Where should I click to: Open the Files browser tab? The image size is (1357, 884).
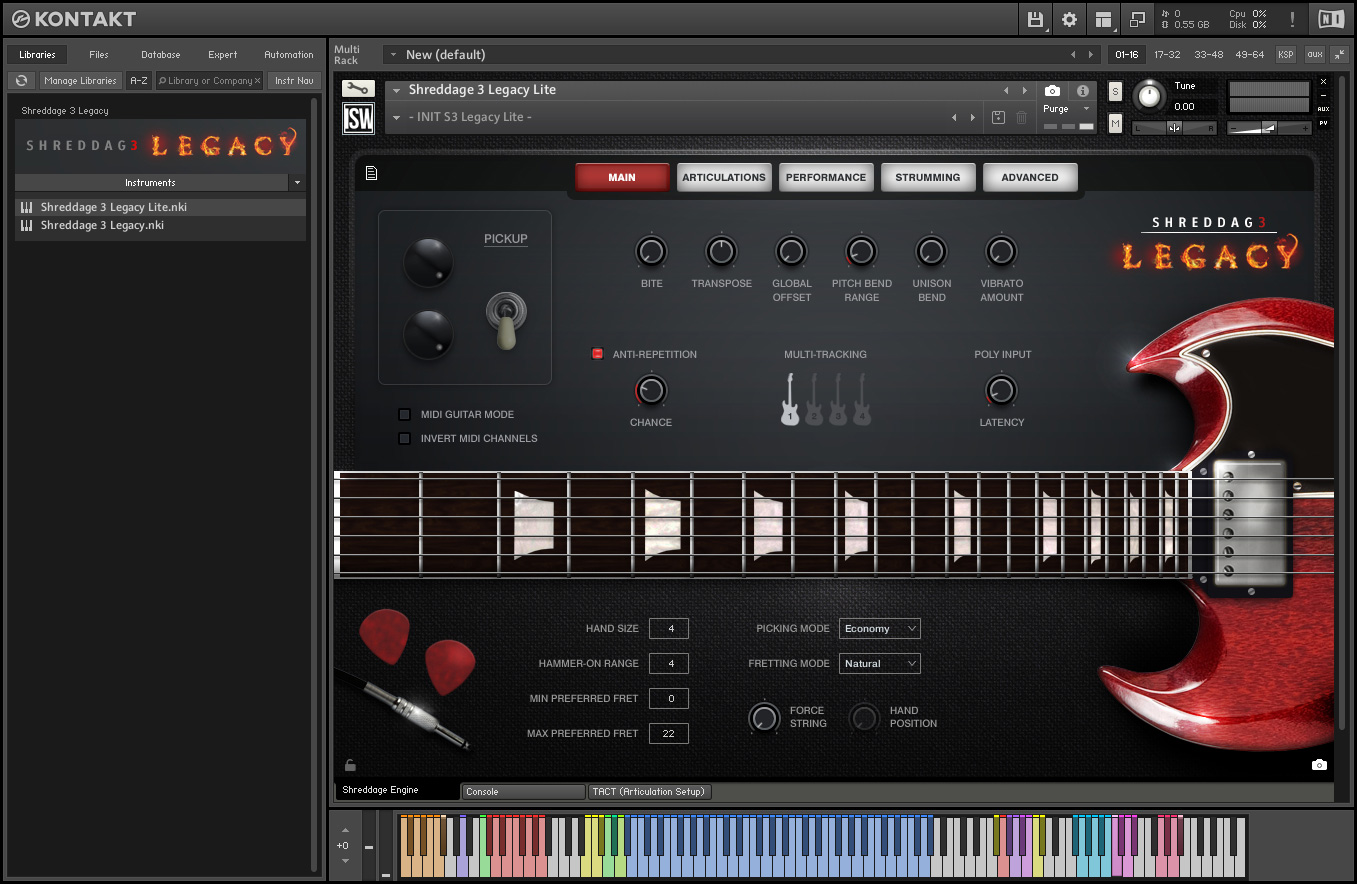tap(99, 54)
